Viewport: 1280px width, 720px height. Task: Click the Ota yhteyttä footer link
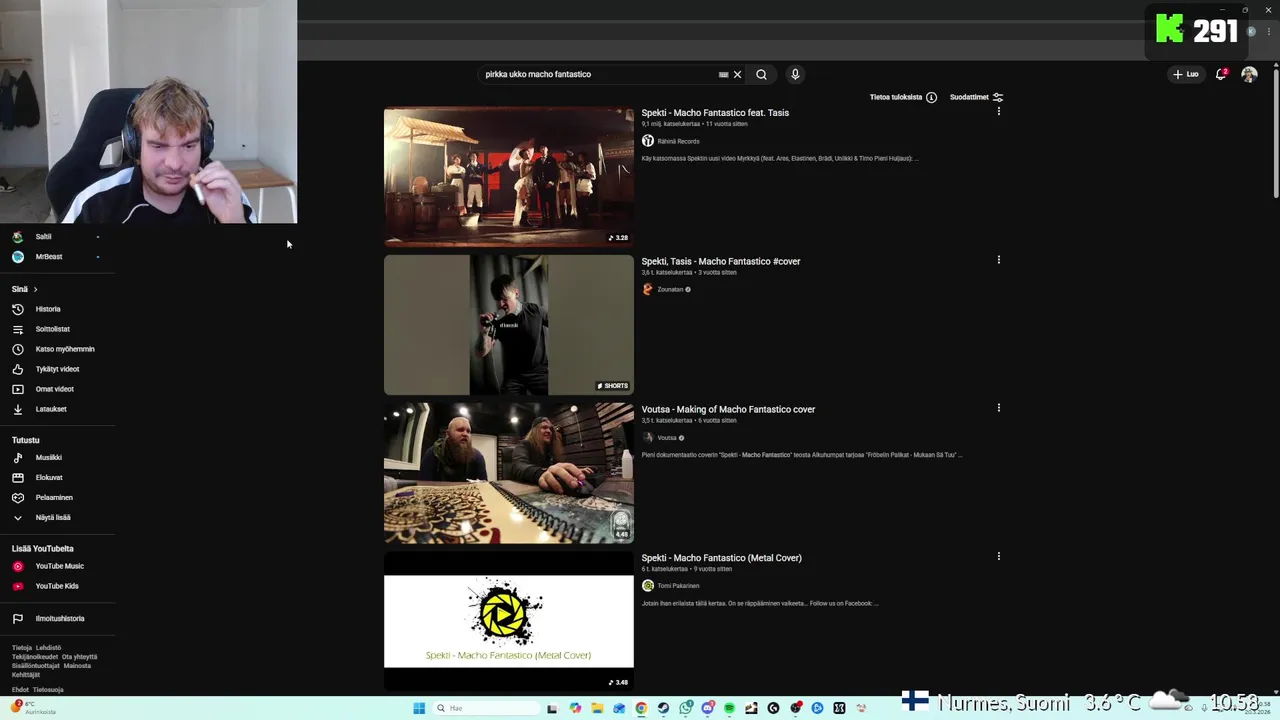click(80, 657)
